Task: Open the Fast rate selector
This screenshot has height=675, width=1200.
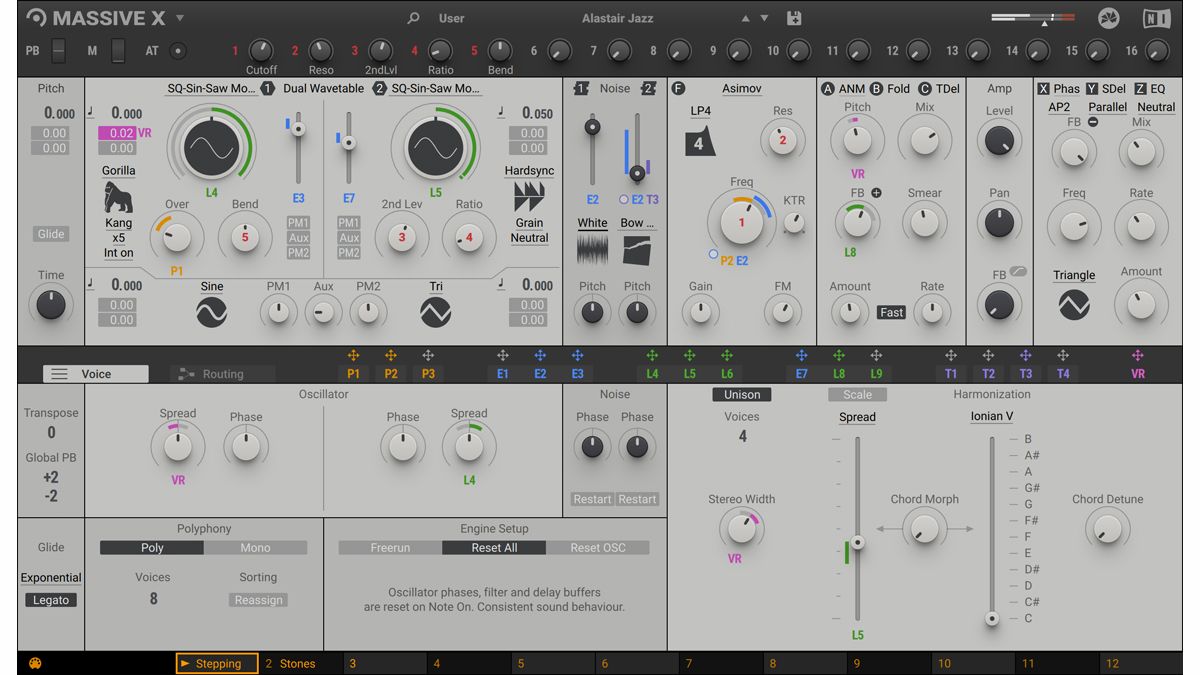Action: (891, 312)
